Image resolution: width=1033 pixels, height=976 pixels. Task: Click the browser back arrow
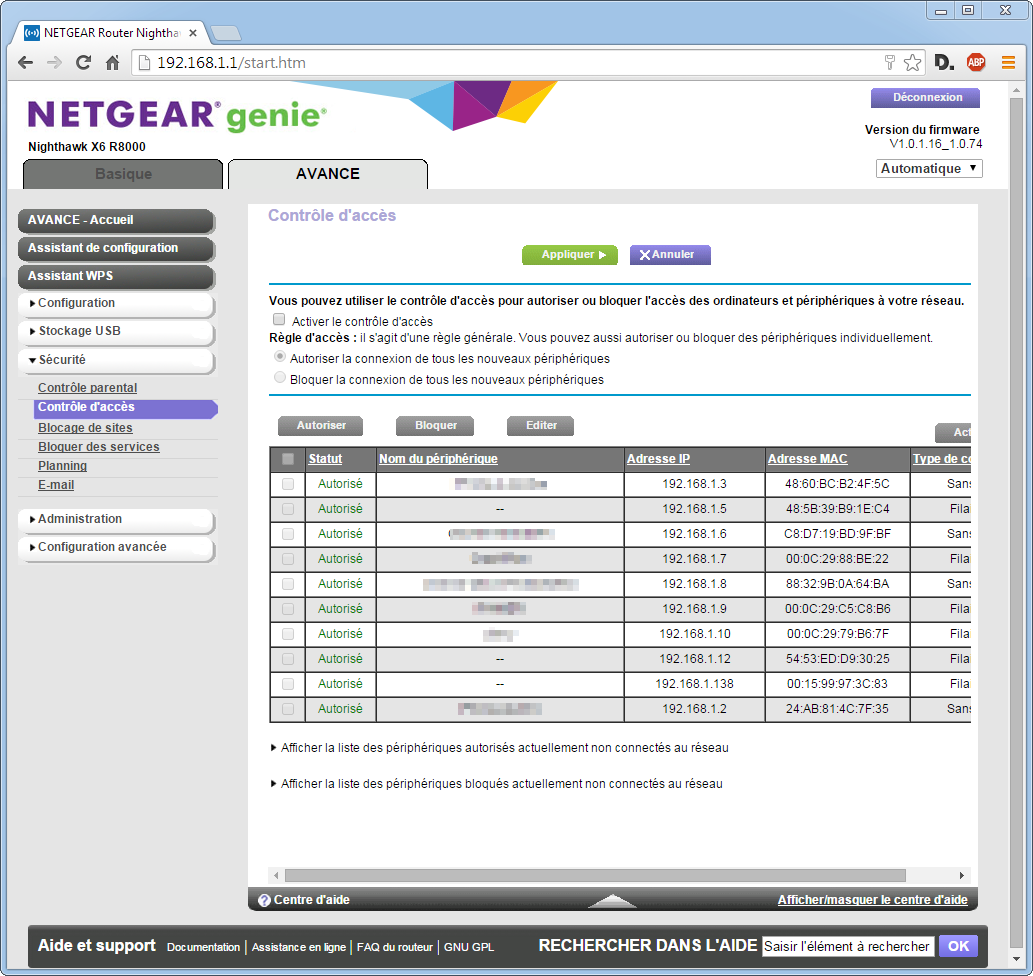[25, 63]
